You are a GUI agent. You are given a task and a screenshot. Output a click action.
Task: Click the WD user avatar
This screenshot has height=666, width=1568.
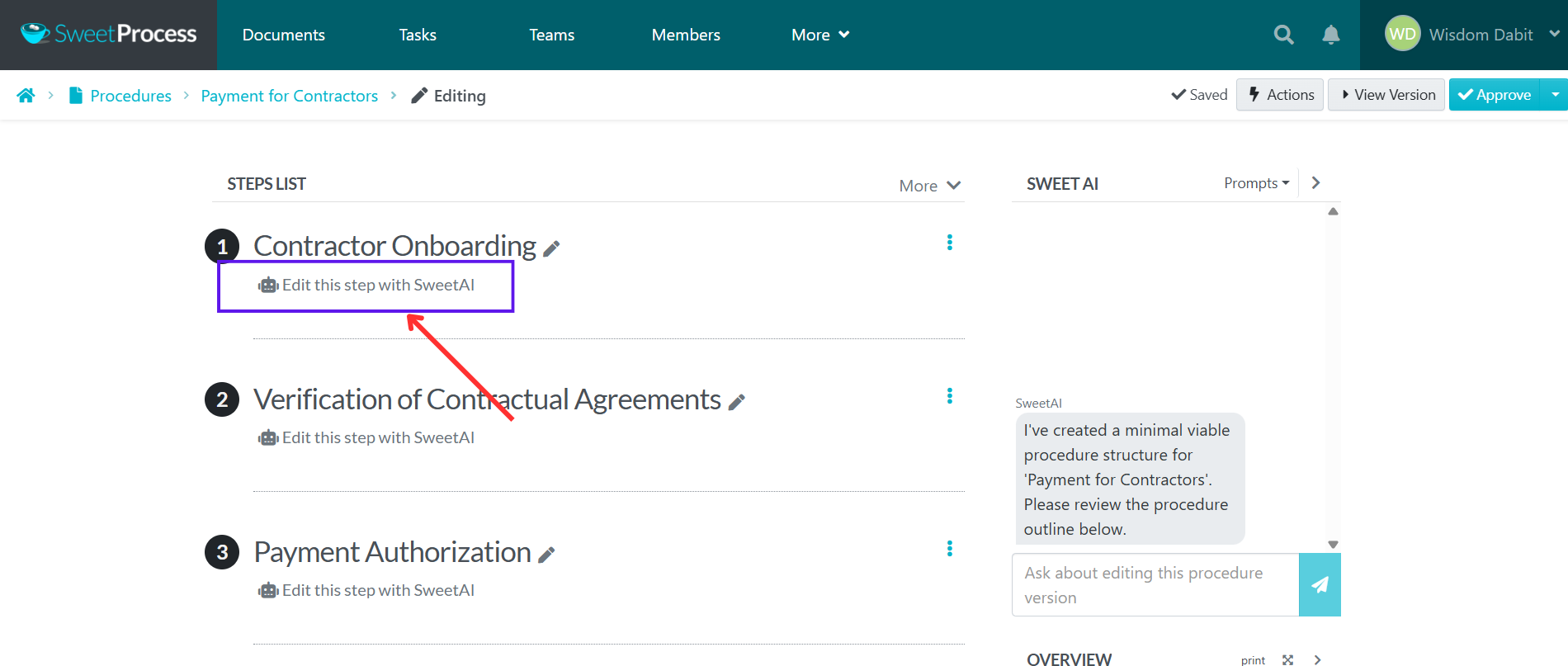1402,34
